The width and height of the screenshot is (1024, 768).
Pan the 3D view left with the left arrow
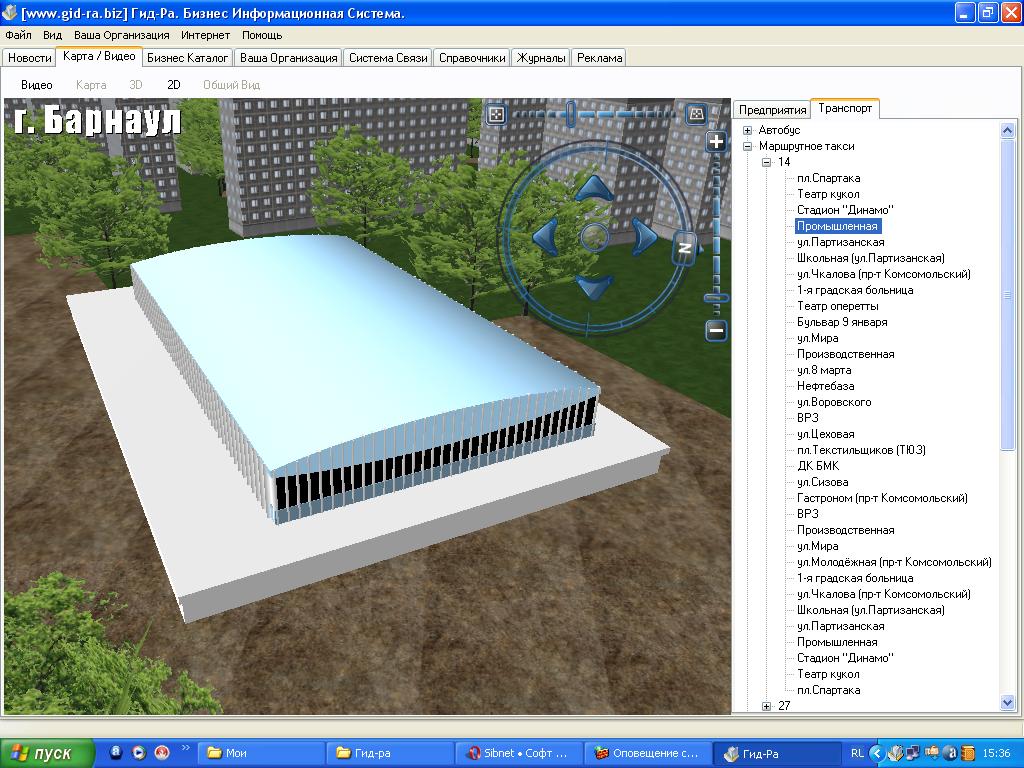pos(545,237)
